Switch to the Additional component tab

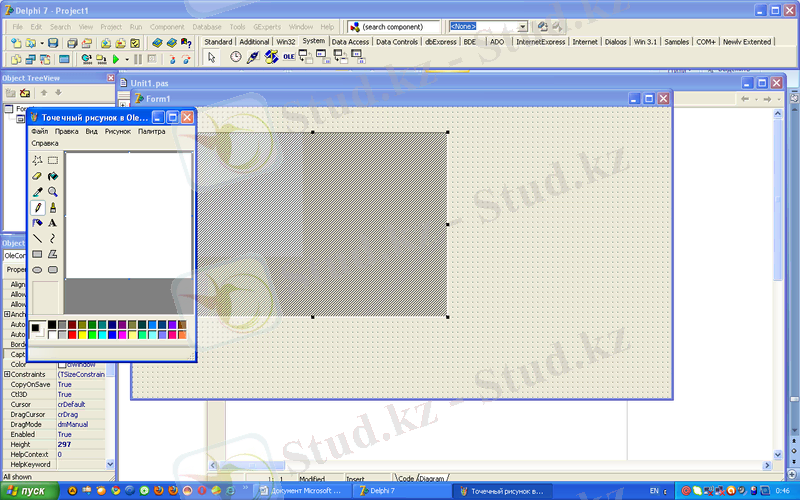click(x=254, y=42)
